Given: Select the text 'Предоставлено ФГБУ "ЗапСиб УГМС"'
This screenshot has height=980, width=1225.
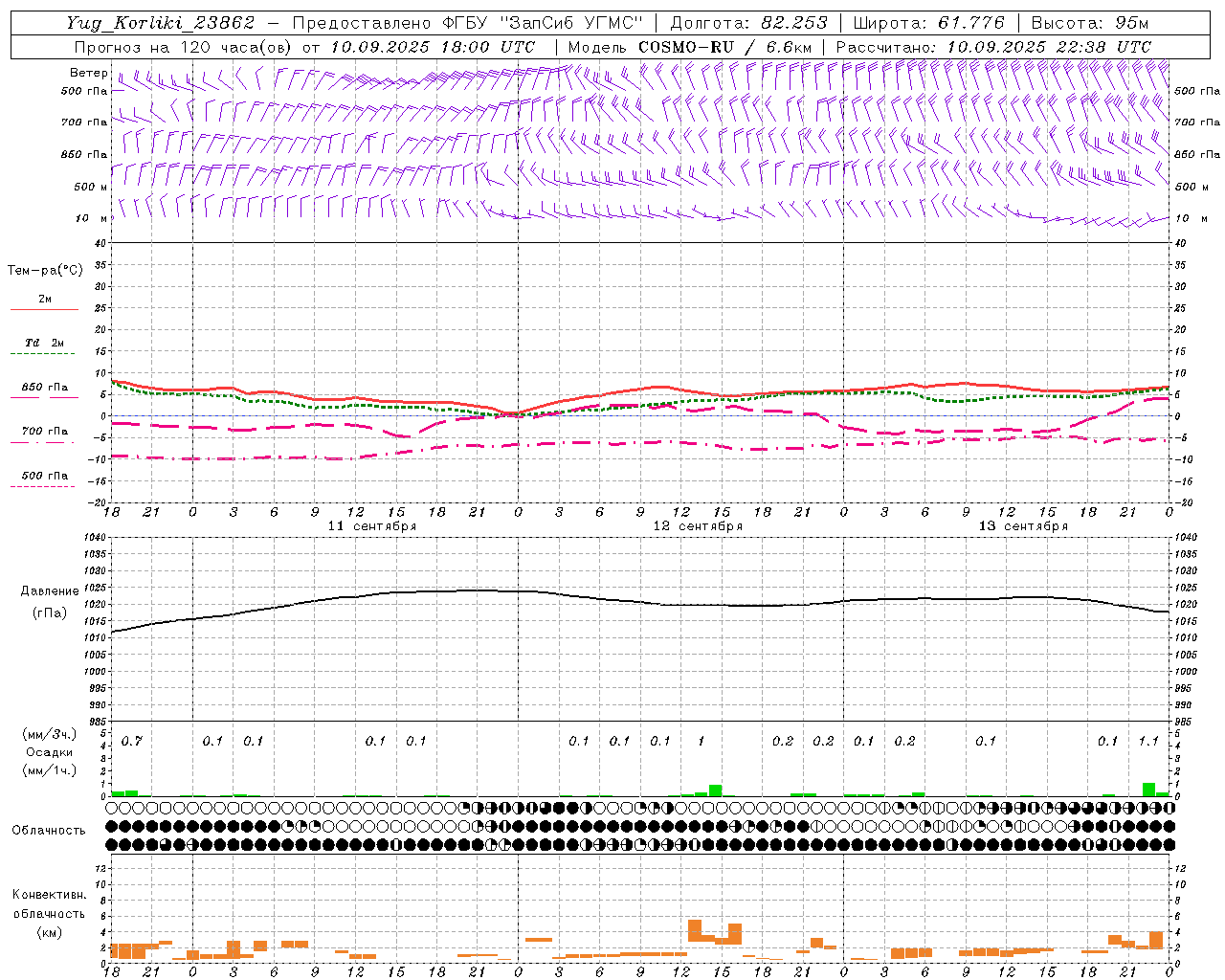Looking at the screenshot, I should [x=467, y=23].
